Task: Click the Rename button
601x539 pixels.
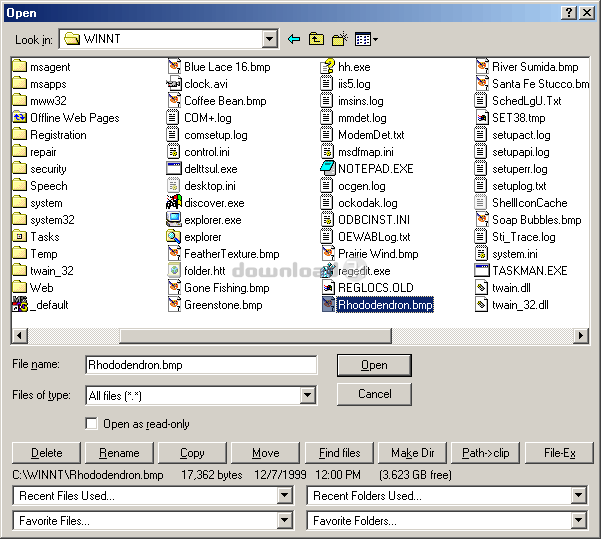Action: pos(119,453)
